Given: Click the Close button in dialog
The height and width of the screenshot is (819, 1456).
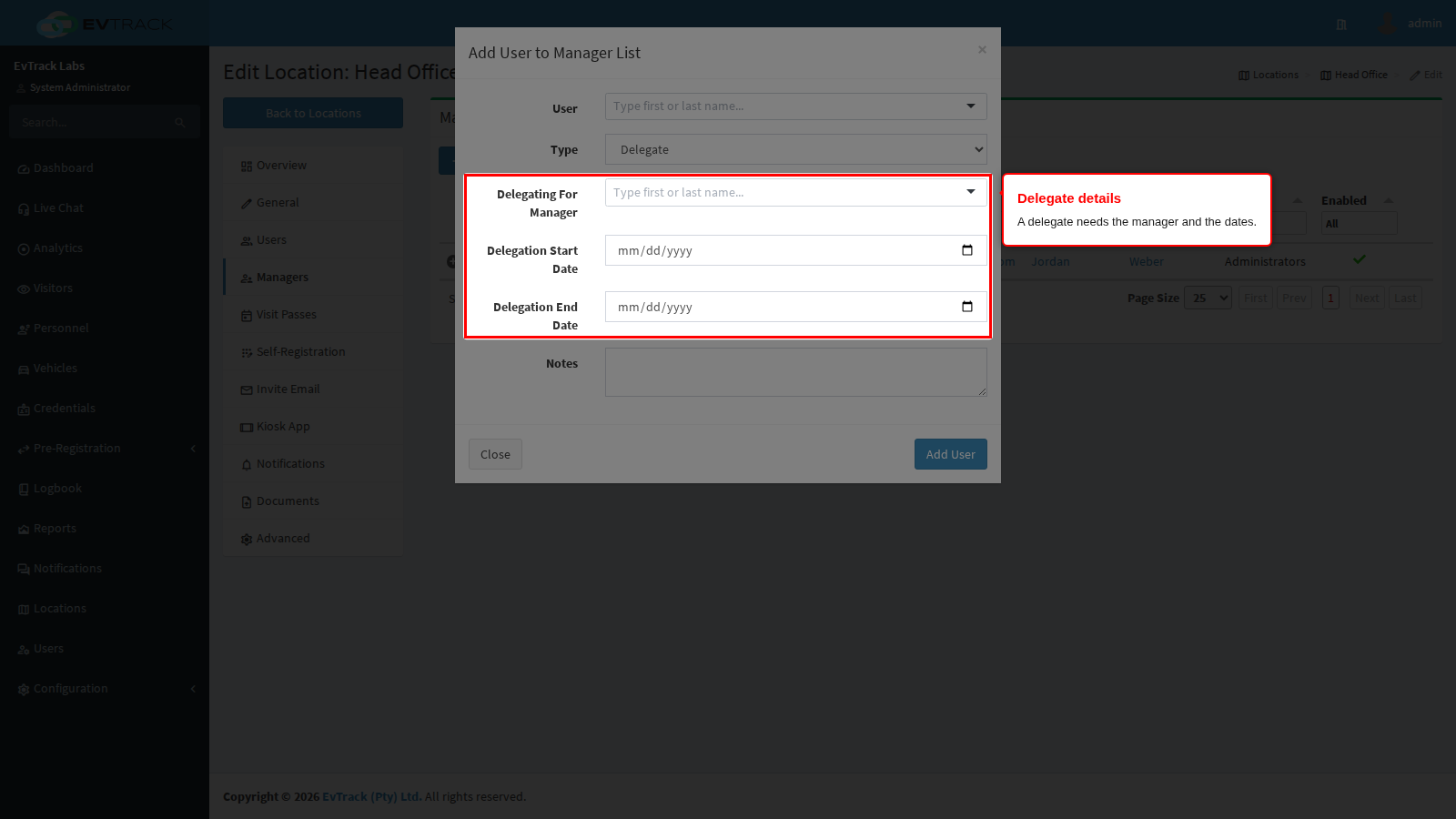Looking at the screenshot, I should click(x=495, y=454).
